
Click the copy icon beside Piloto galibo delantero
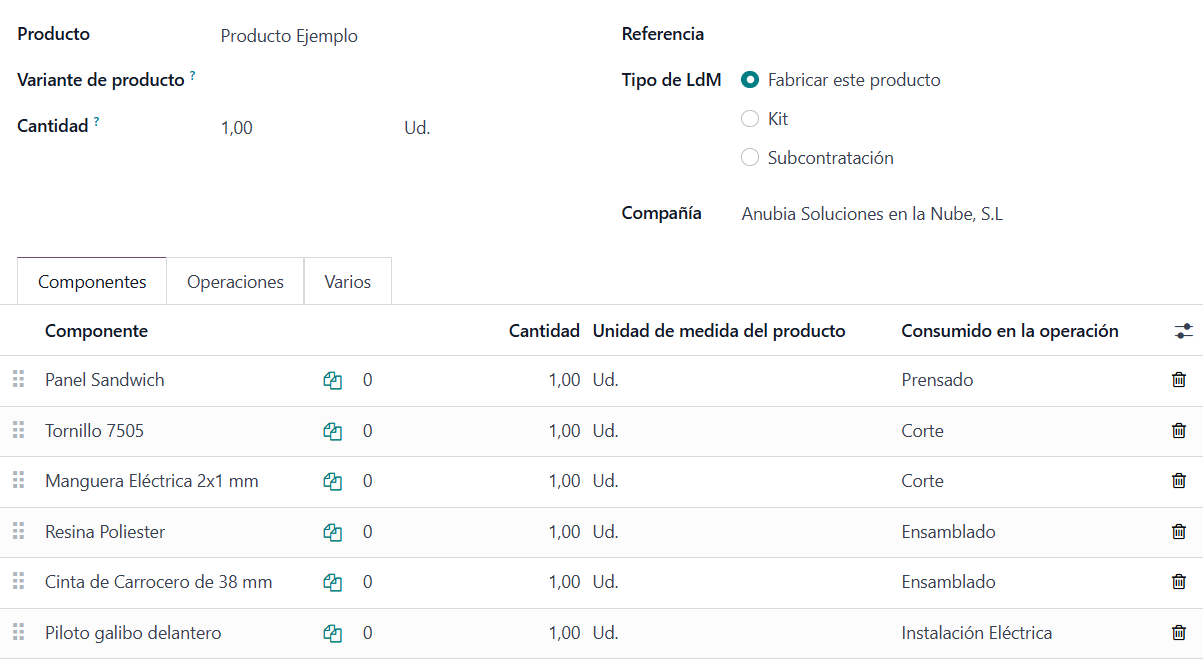(x=333, y=633)
